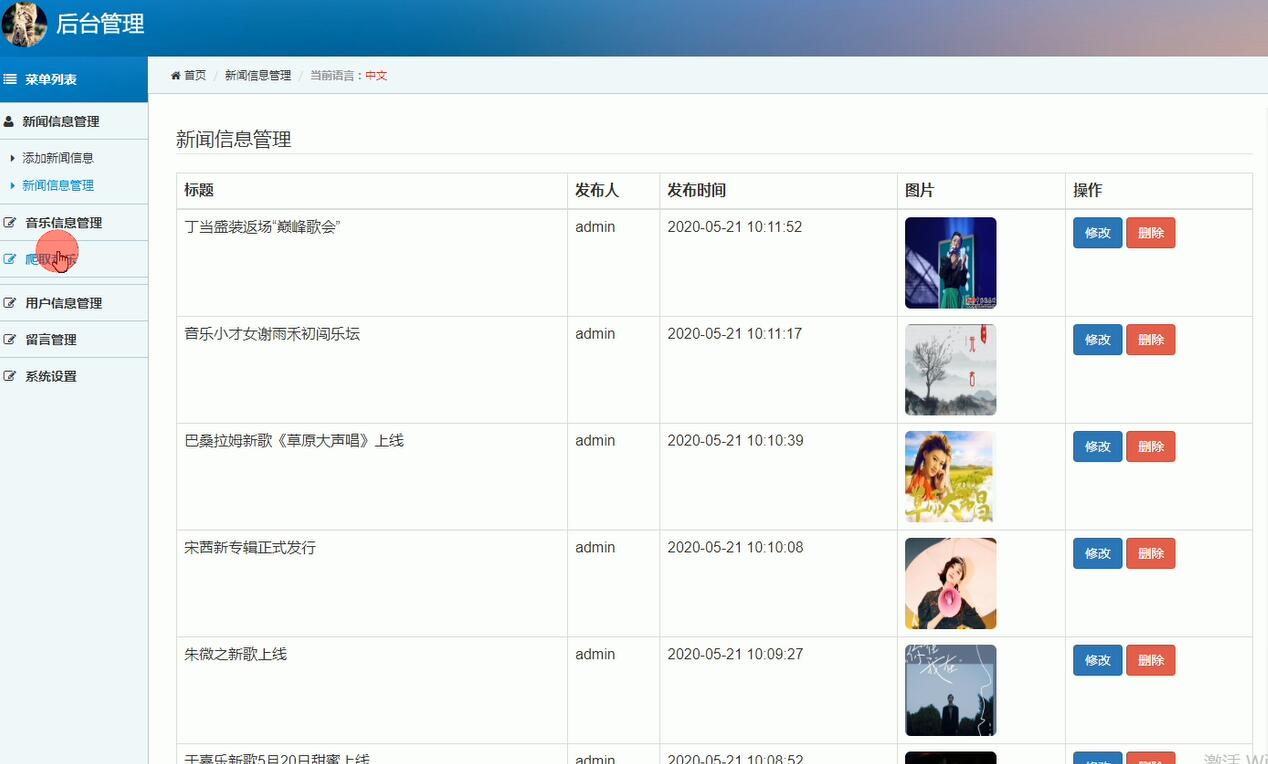Click the pencil icon next to 音乐信息管理

(10, 223)
